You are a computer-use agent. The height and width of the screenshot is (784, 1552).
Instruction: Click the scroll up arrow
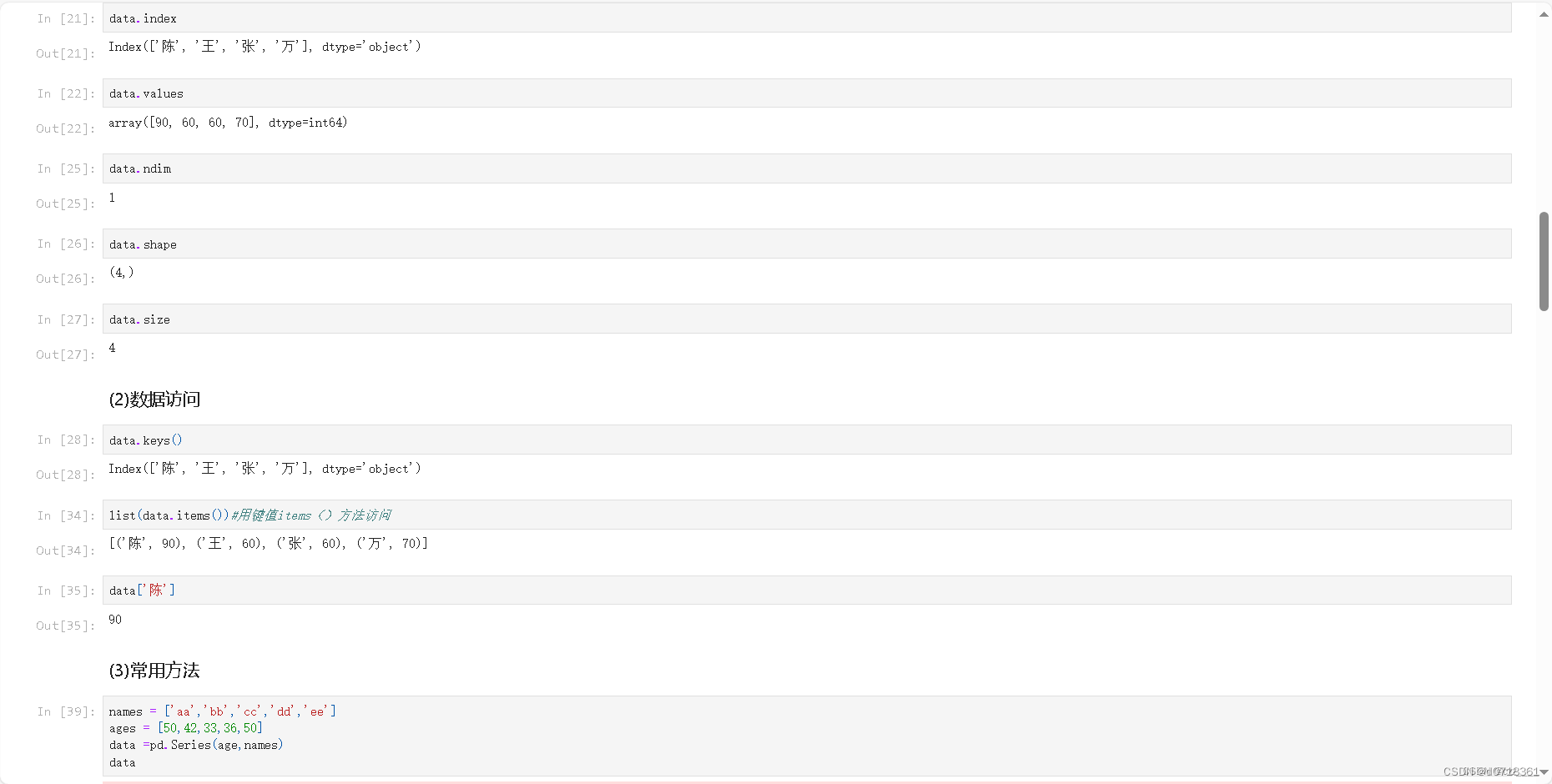1544,14
